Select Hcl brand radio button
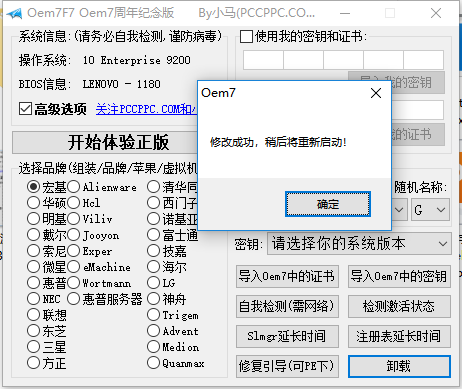Viewport: 462px width, 389px height. coord(74,203)
